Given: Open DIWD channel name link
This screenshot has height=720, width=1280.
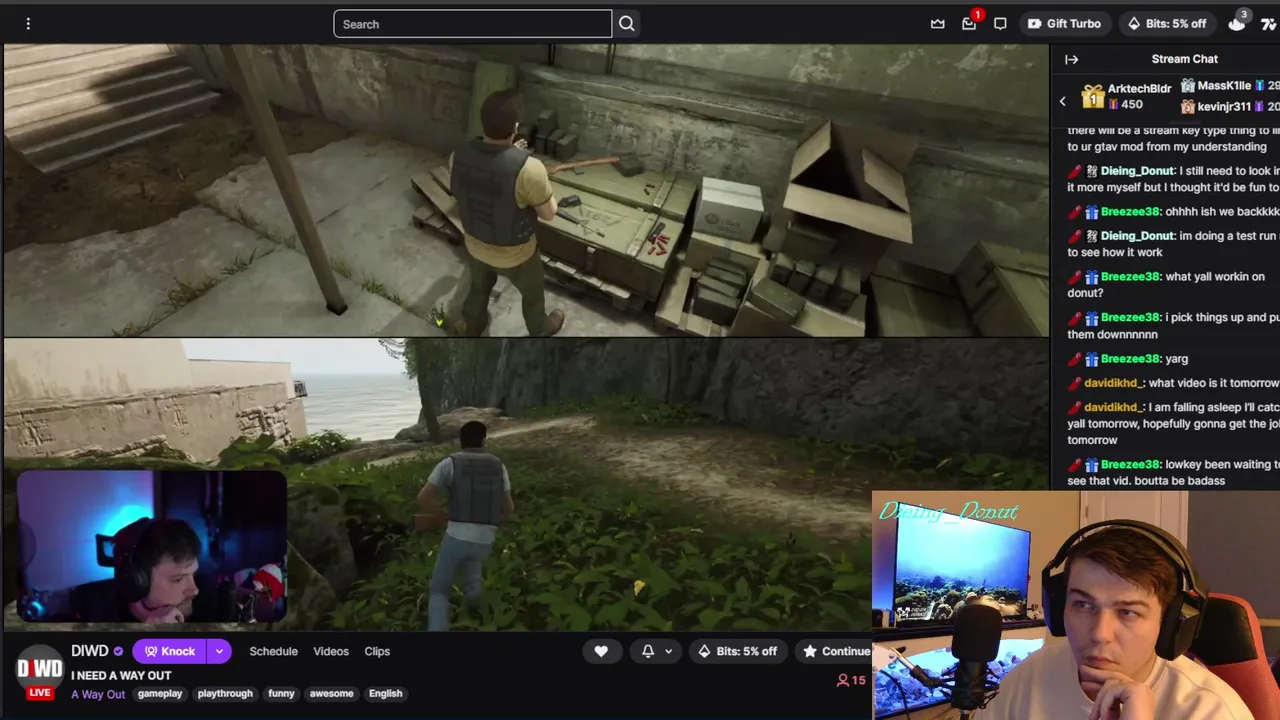Looking at the screenshot, I should click(x=90, y=651).
